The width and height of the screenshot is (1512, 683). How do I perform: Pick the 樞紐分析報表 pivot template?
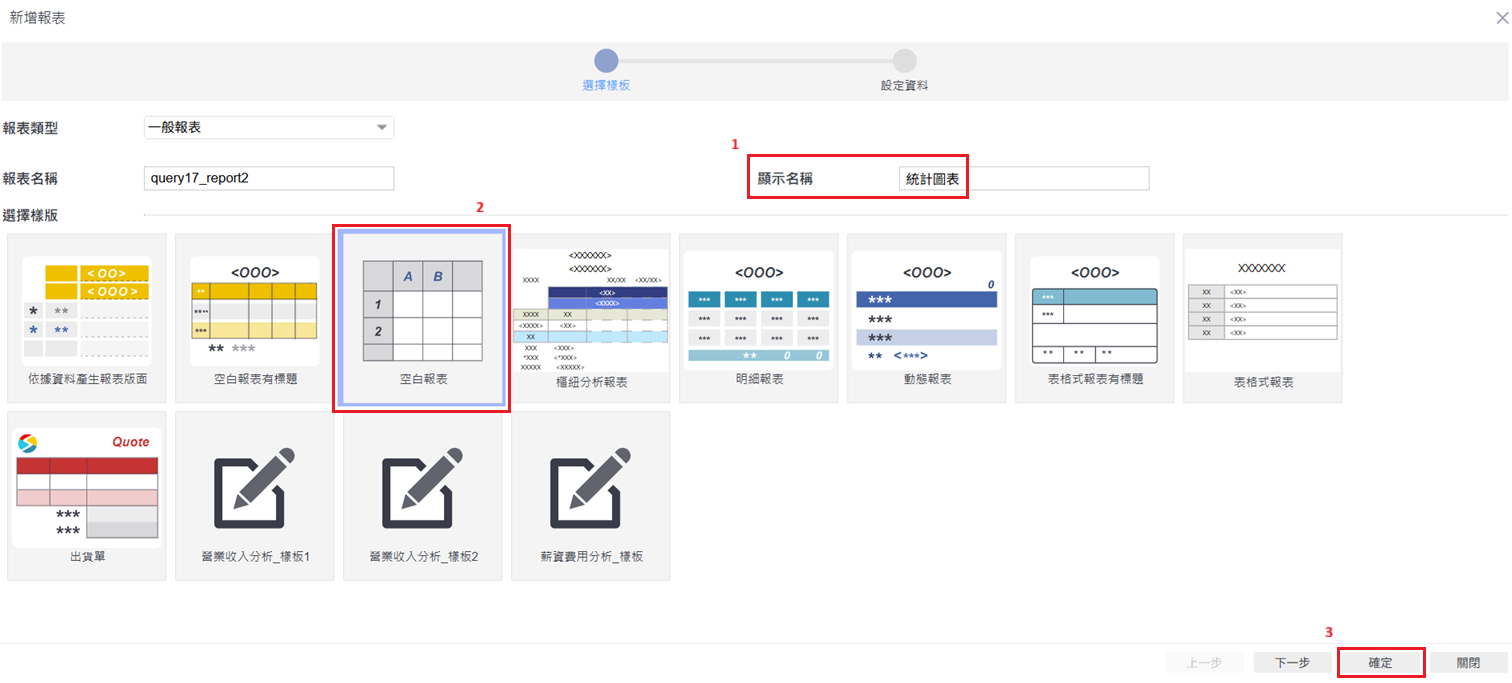[x=591, y=309]
